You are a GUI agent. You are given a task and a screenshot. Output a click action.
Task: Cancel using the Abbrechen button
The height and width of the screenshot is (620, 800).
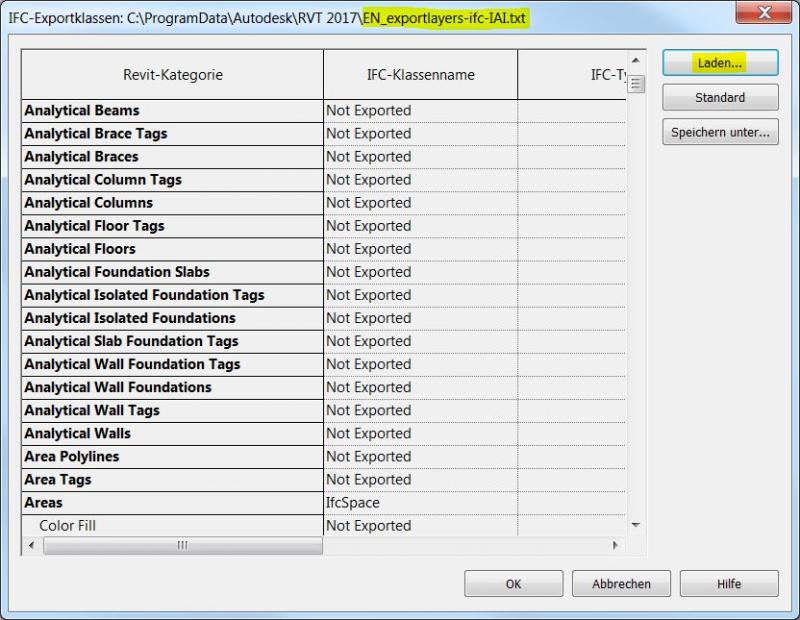[x=621, y=584]
